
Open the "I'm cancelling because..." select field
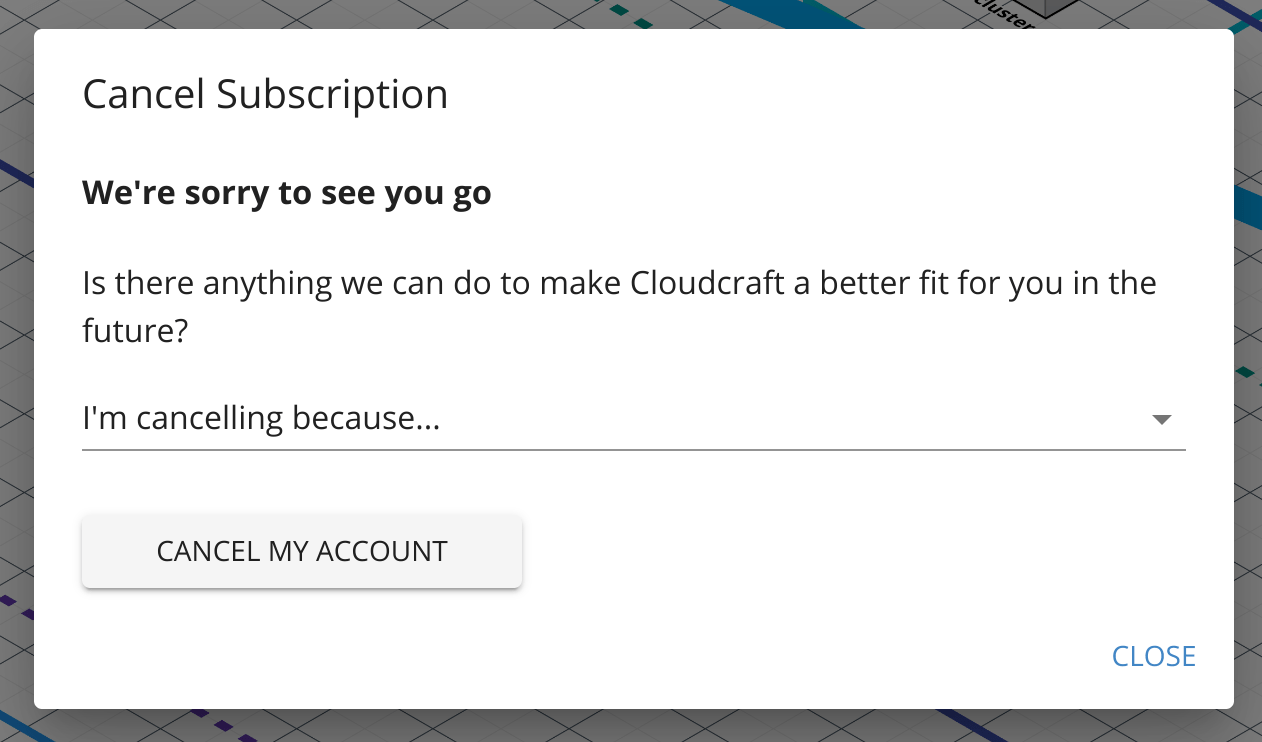coord(633,418)
